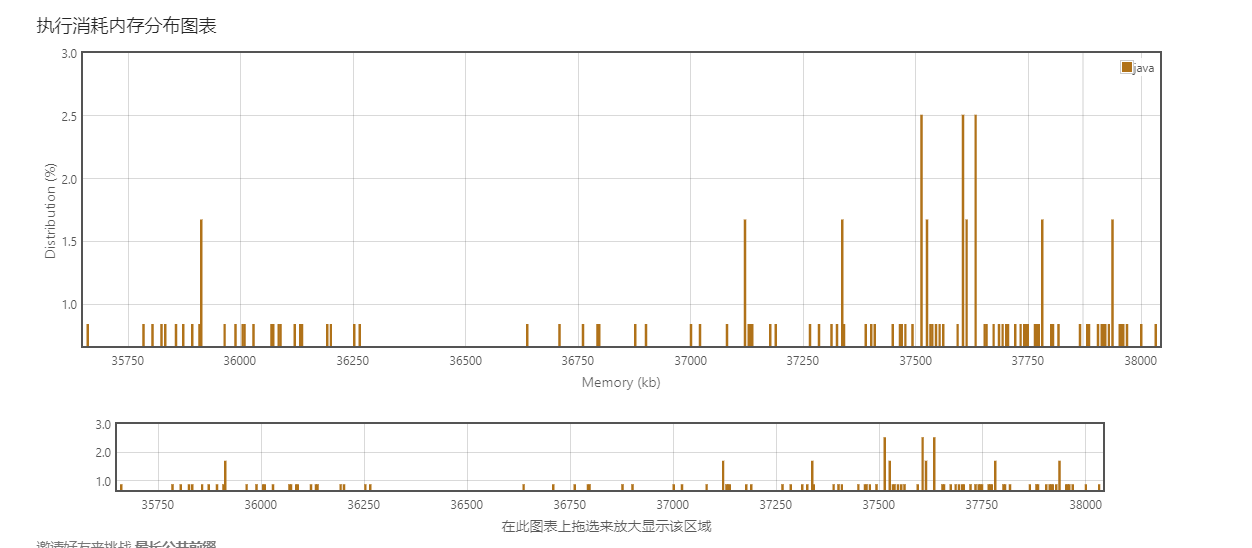Click the chart title 执行消耗内存分布图表

tap(127, 26)
